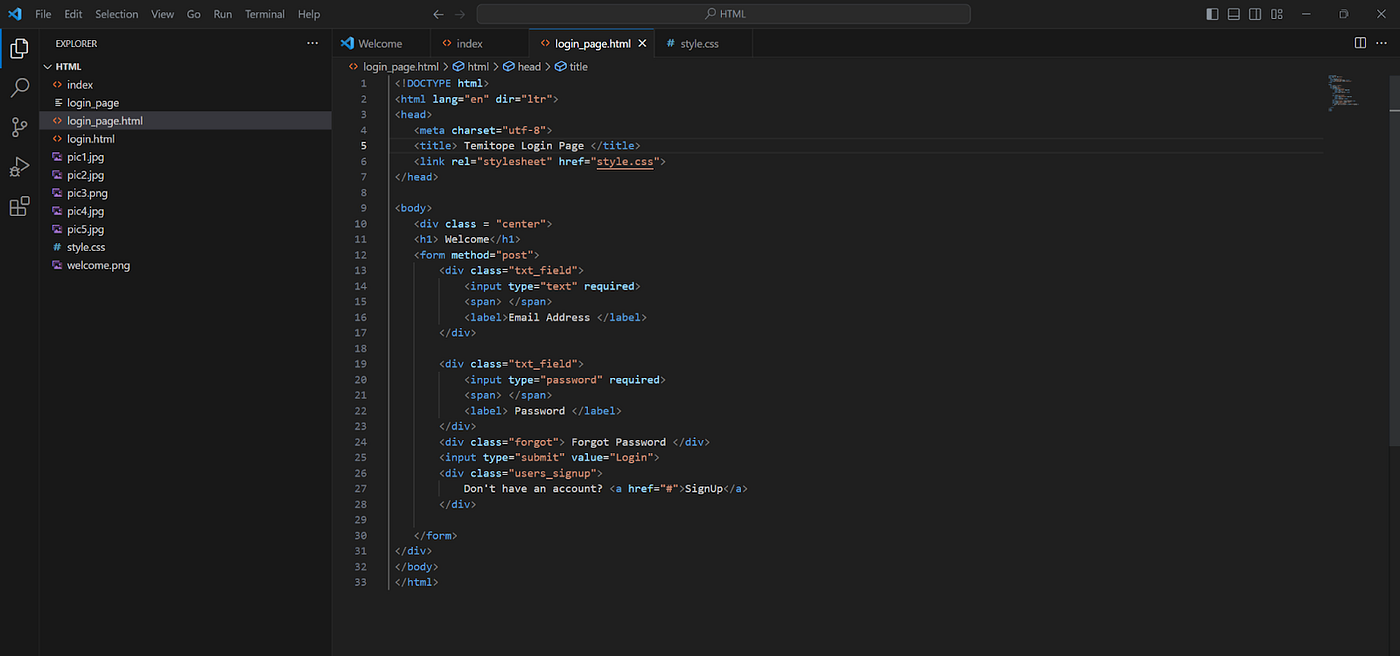Open the Explorer view in activity bar
Screen dimensions: 1400x656
pyautogui.click(x=19, y=48)
